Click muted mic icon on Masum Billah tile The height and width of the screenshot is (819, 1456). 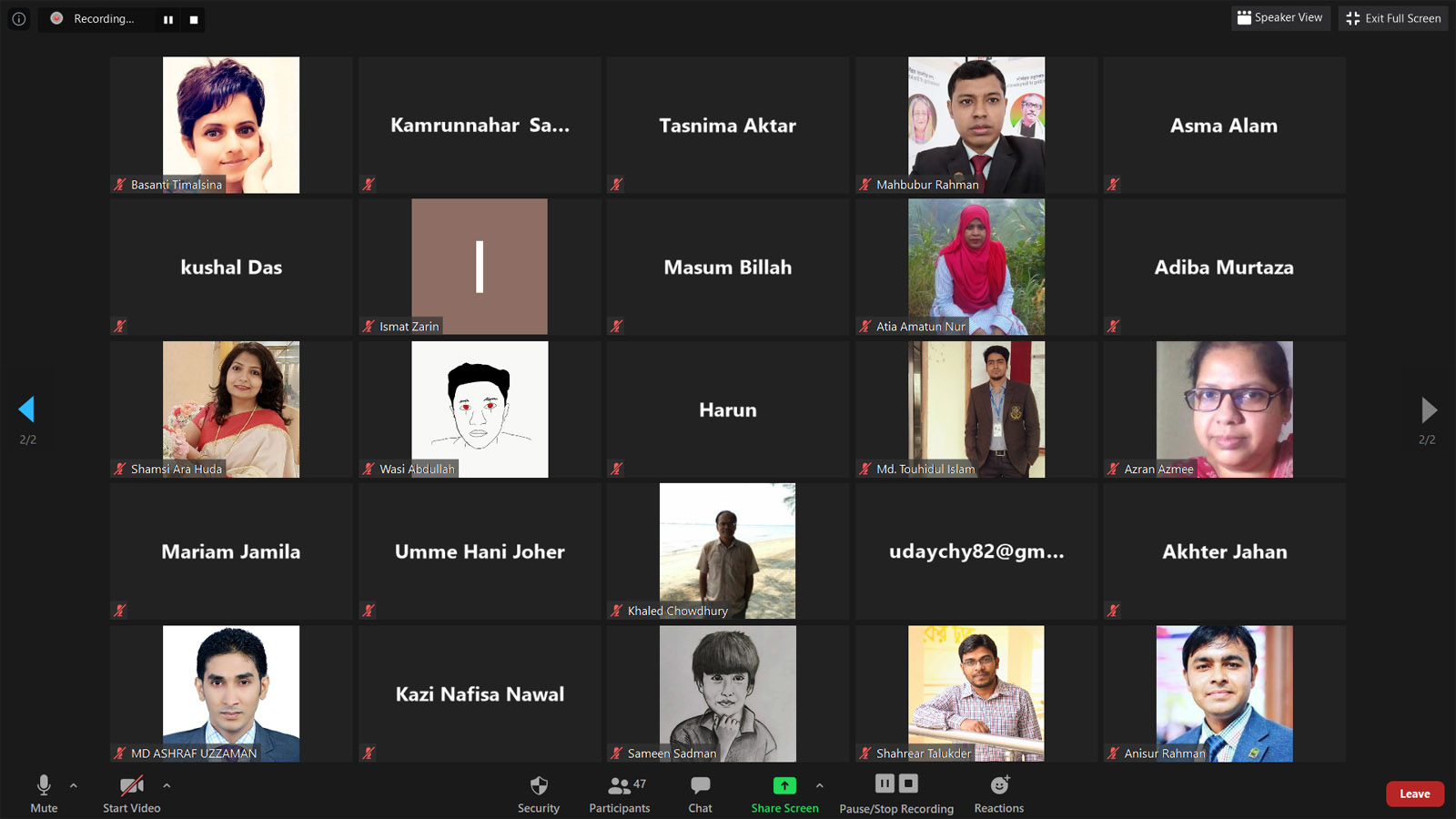pos(617,326)
